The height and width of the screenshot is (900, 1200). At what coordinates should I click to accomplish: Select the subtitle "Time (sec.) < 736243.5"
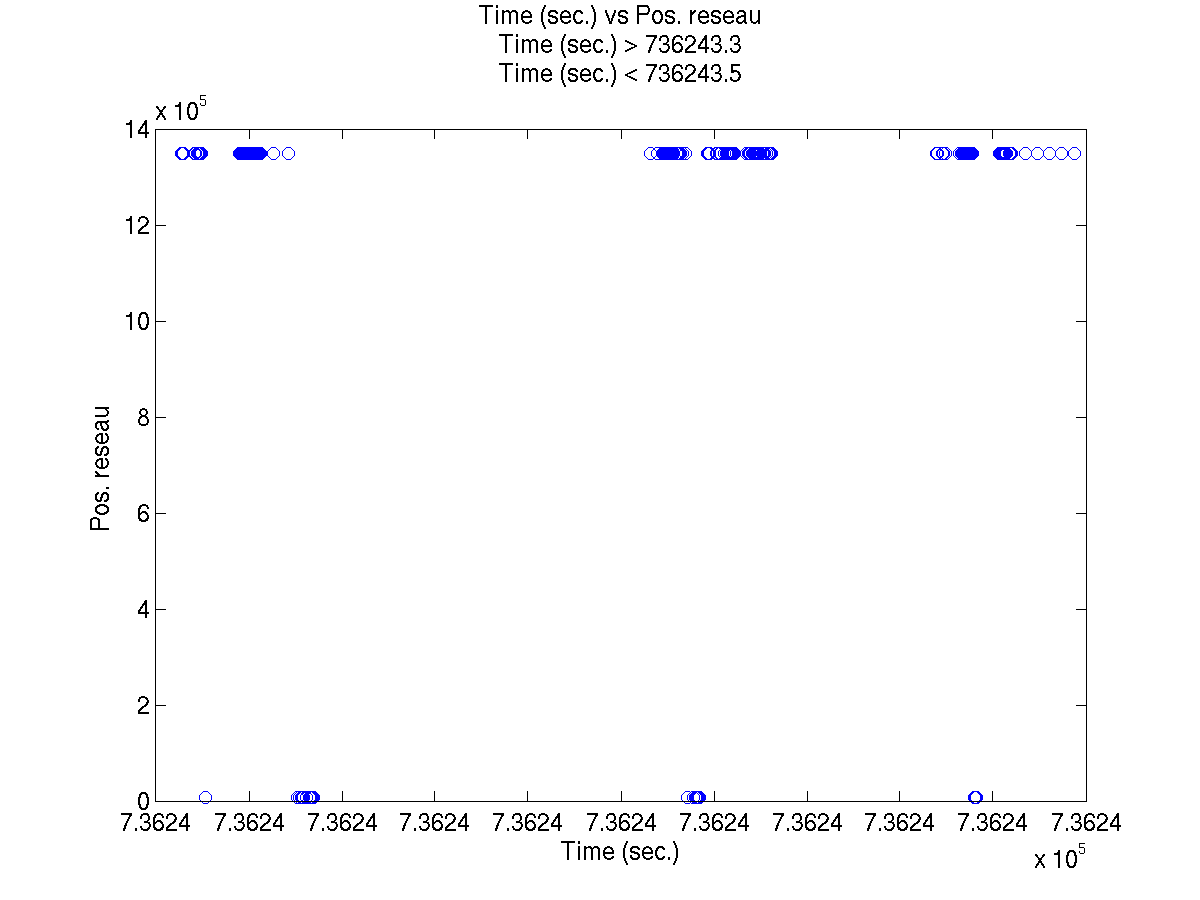[620, 74]
